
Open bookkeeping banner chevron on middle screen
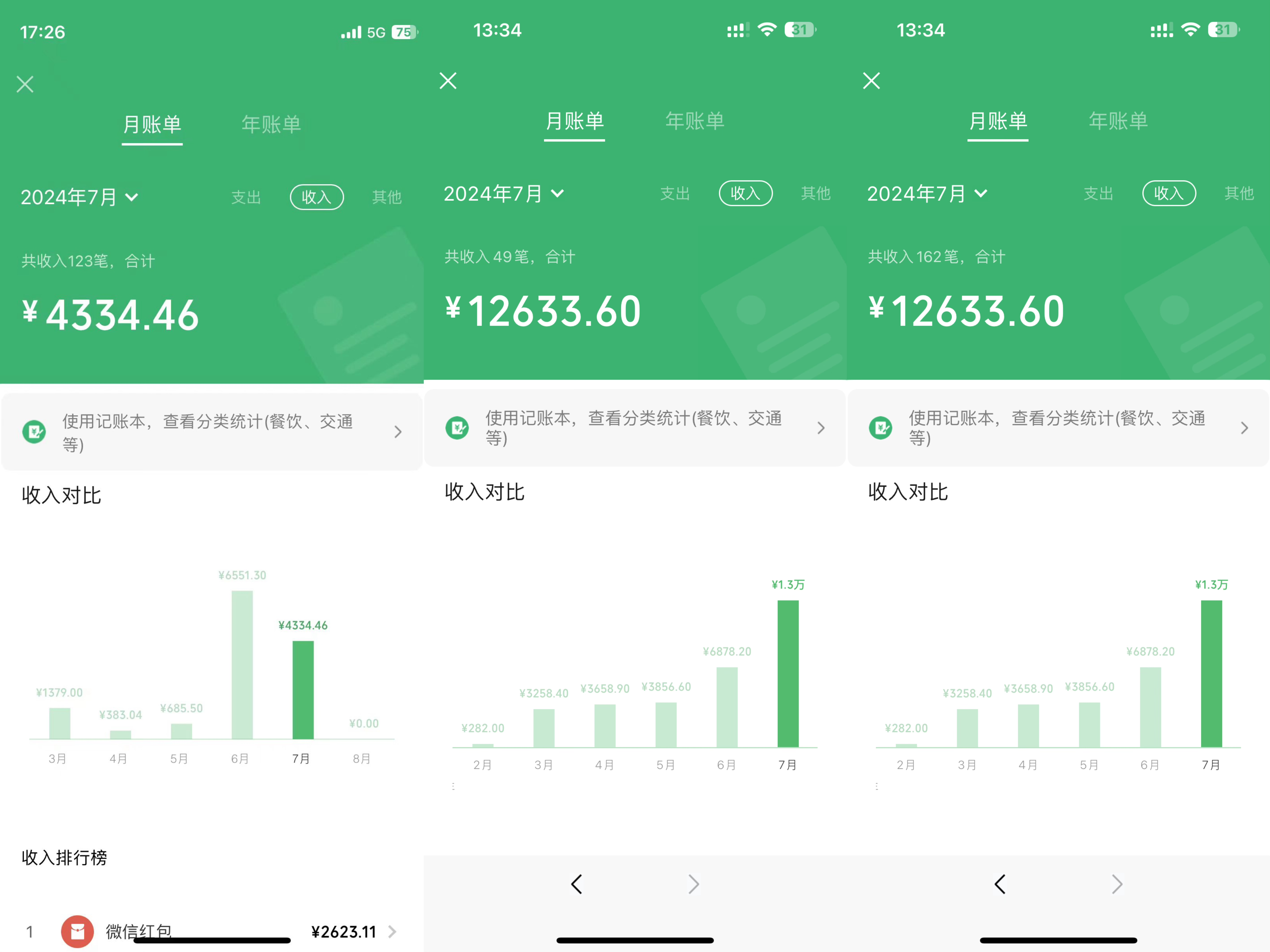click(821, 428)
